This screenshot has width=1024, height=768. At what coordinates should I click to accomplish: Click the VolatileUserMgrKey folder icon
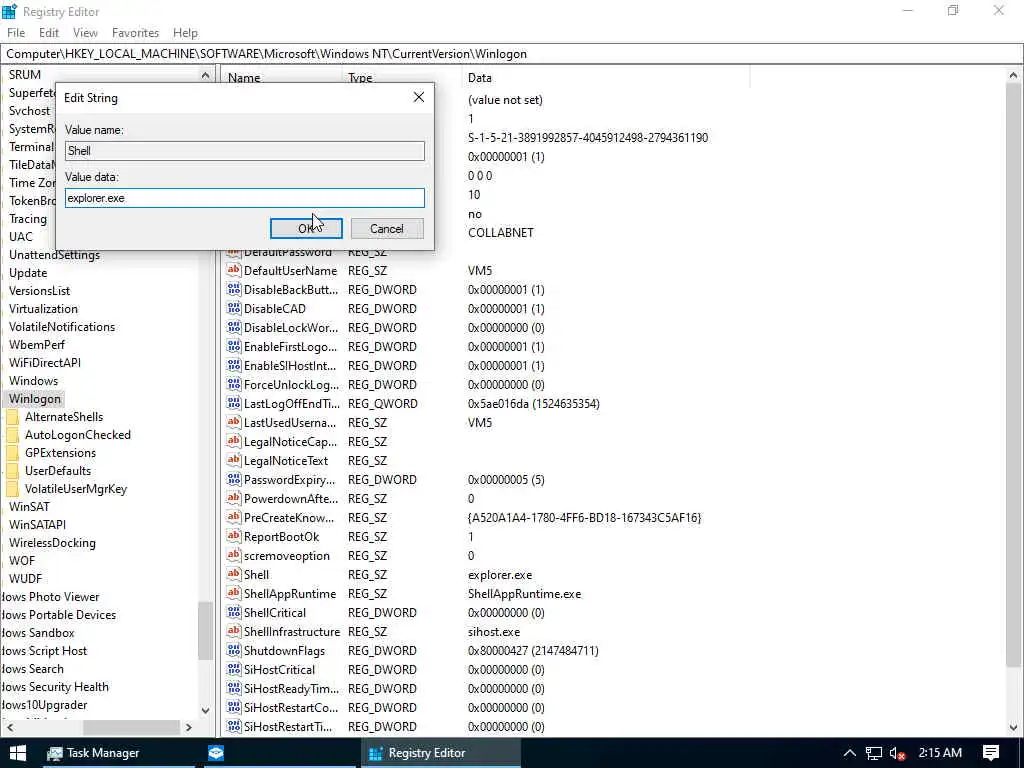pyautogui.click(x=12, y=488)
